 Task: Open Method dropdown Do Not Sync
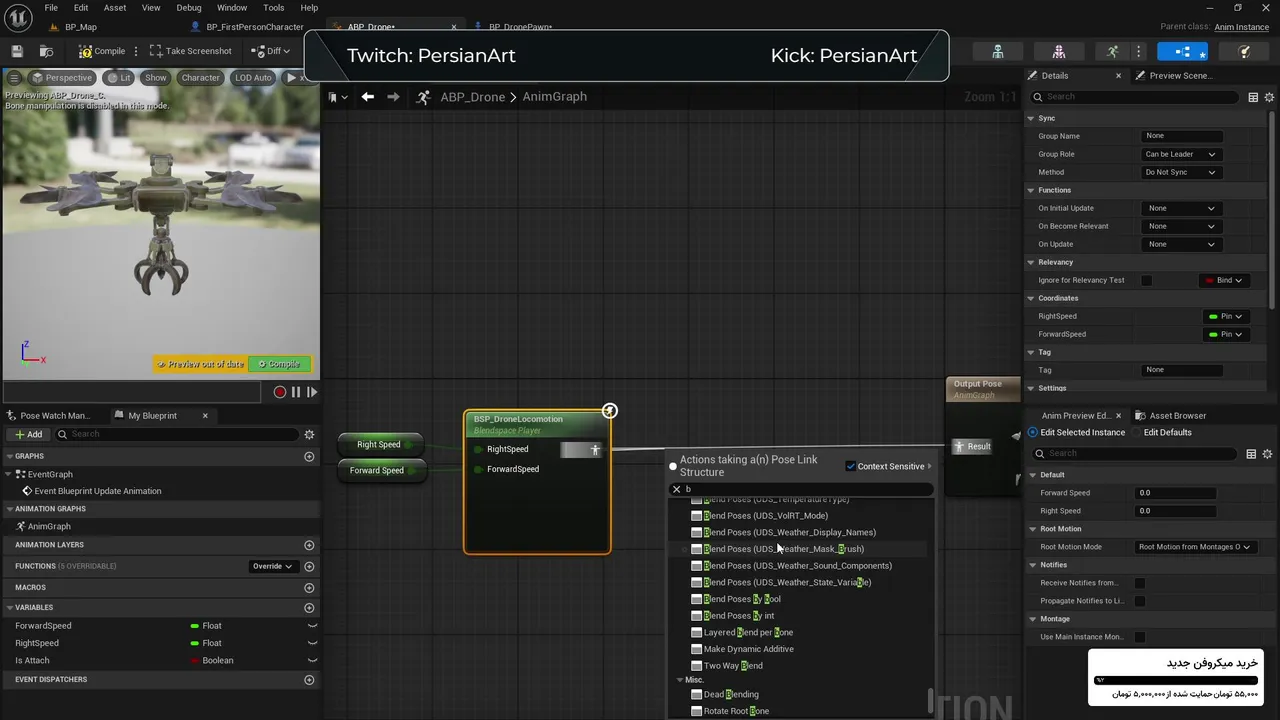point(1181,172)
